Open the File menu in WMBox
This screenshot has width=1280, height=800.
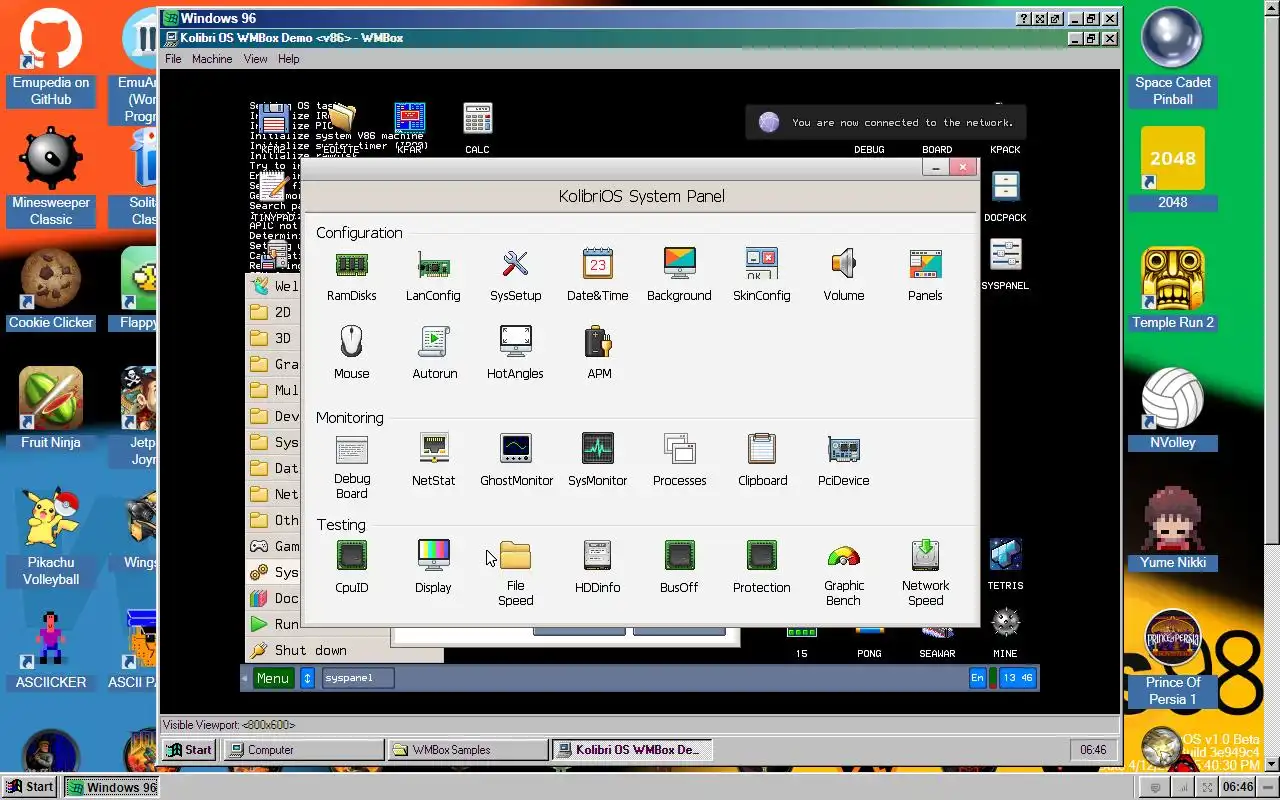pos(173,59)
